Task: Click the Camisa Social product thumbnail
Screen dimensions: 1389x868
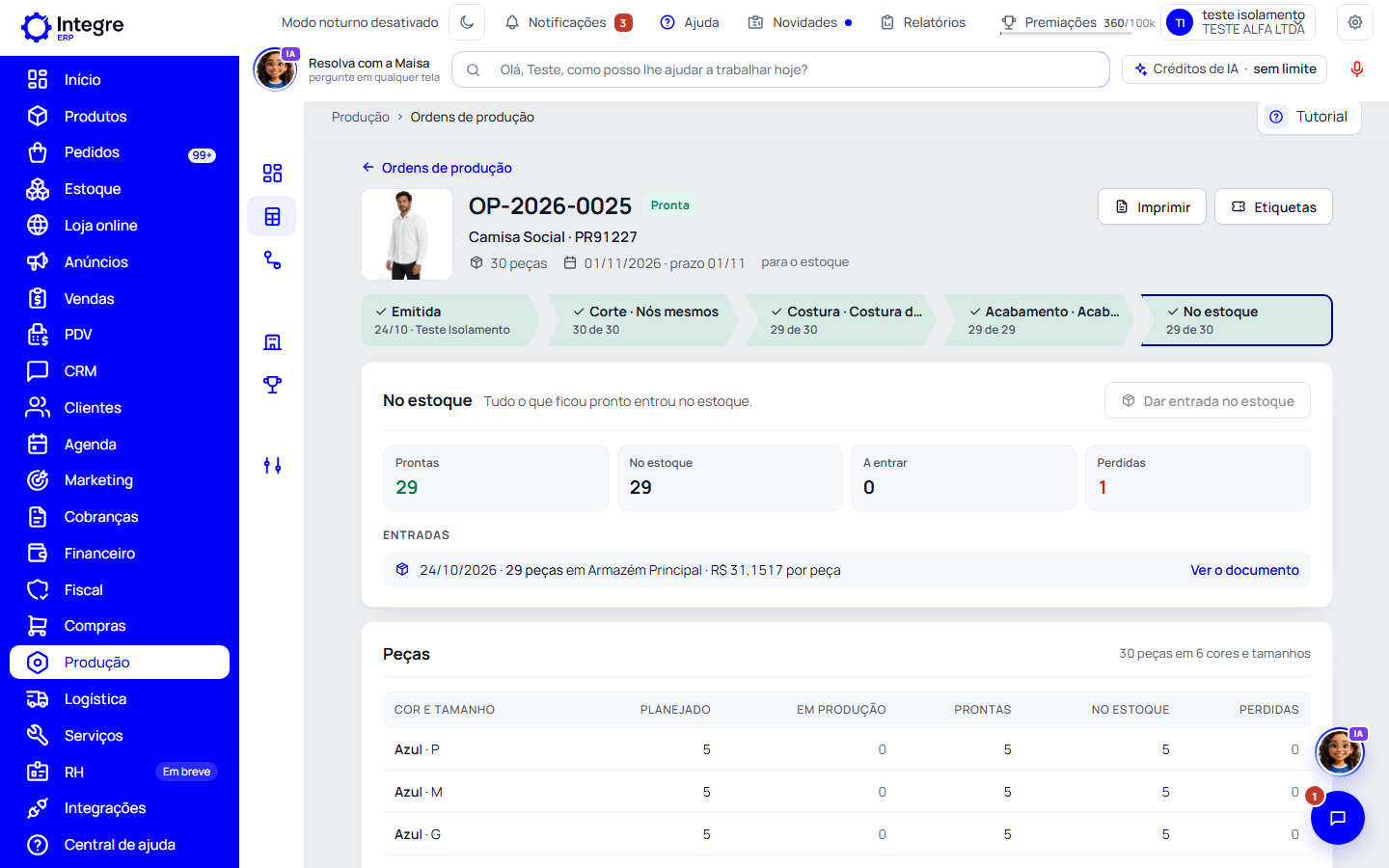Action: pos(407,234)
